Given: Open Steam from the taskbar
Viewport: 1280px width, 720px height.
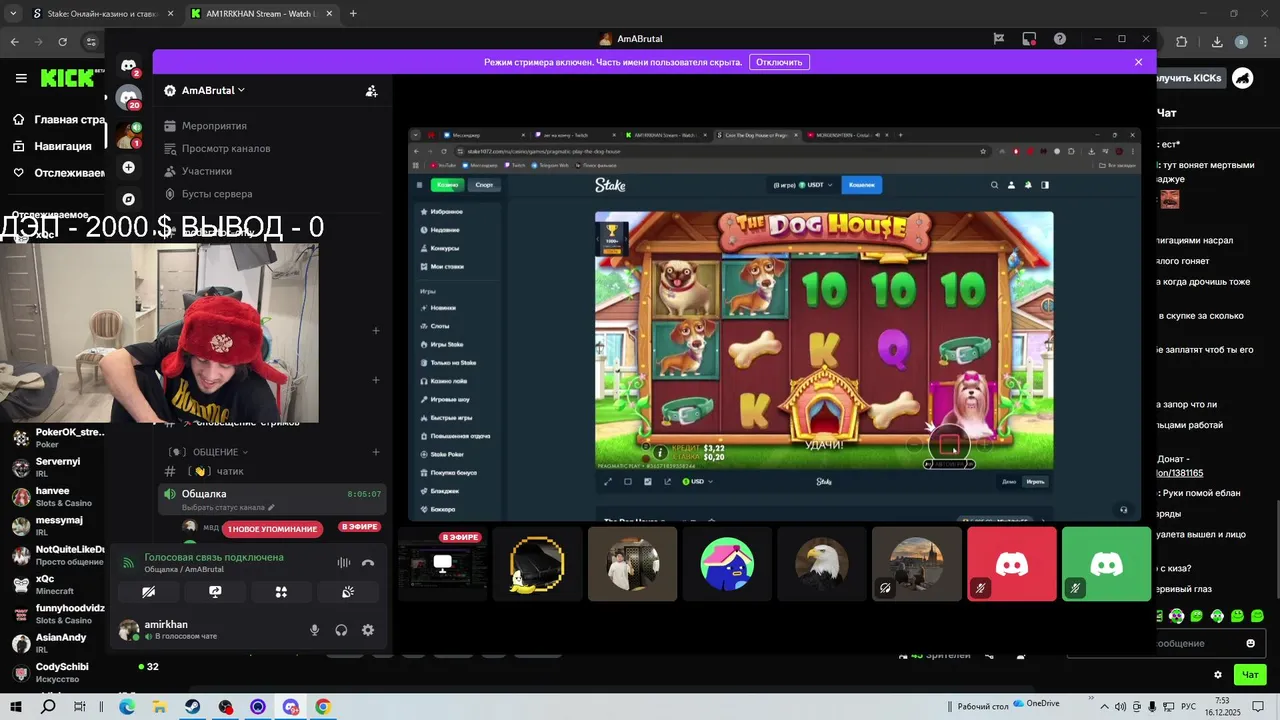Looking at the screenshot, I should (x=192, y=707).
